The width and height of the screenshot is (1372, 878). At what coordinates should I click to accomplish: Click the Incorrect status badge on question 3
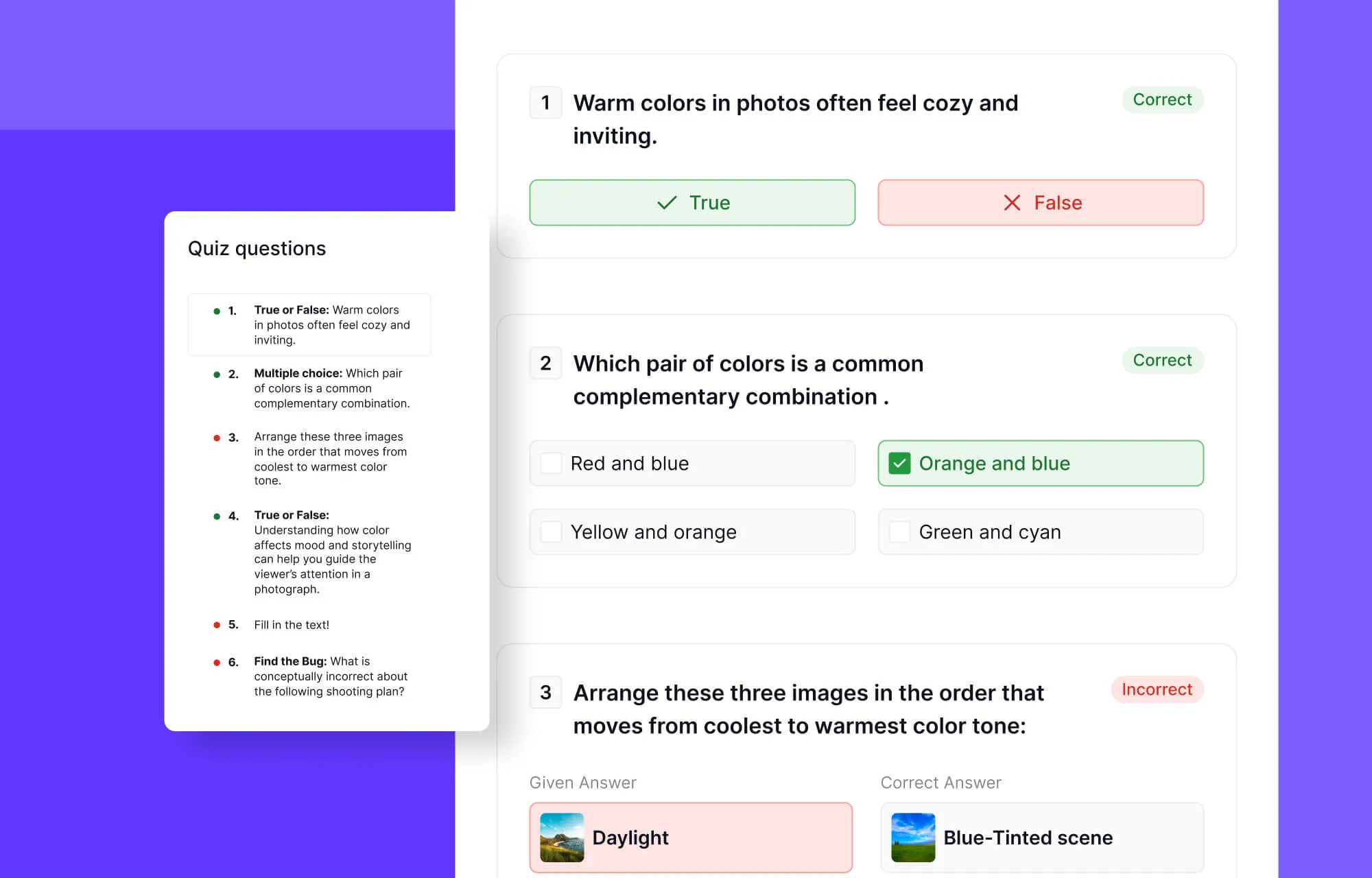(1157, 690)
